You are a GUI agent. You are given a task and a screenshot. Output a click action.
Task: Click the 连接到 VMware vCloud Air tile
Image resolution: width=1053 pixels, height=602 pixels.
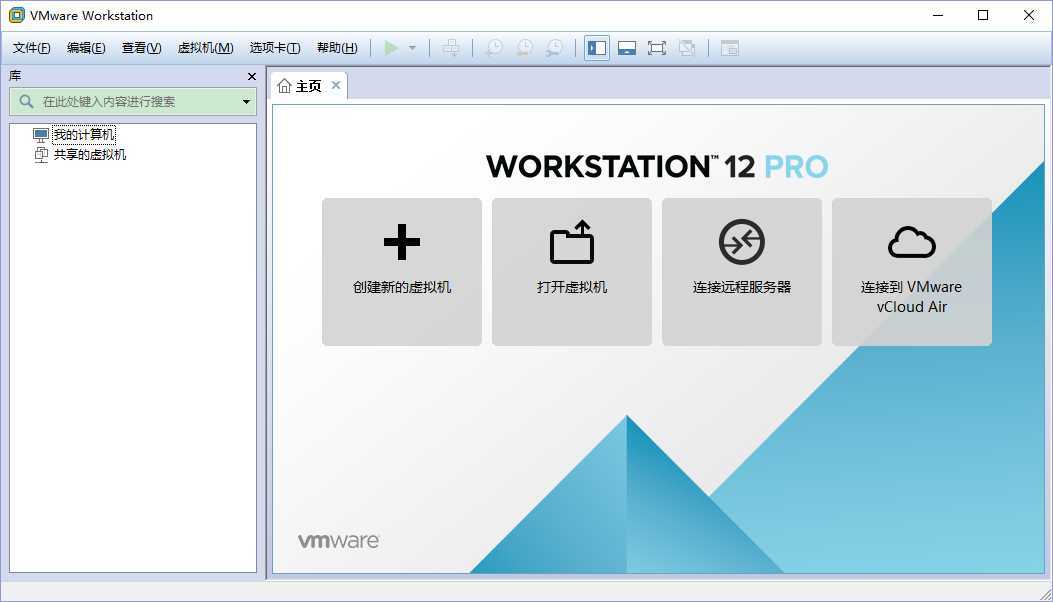click(x=911, y=271)
